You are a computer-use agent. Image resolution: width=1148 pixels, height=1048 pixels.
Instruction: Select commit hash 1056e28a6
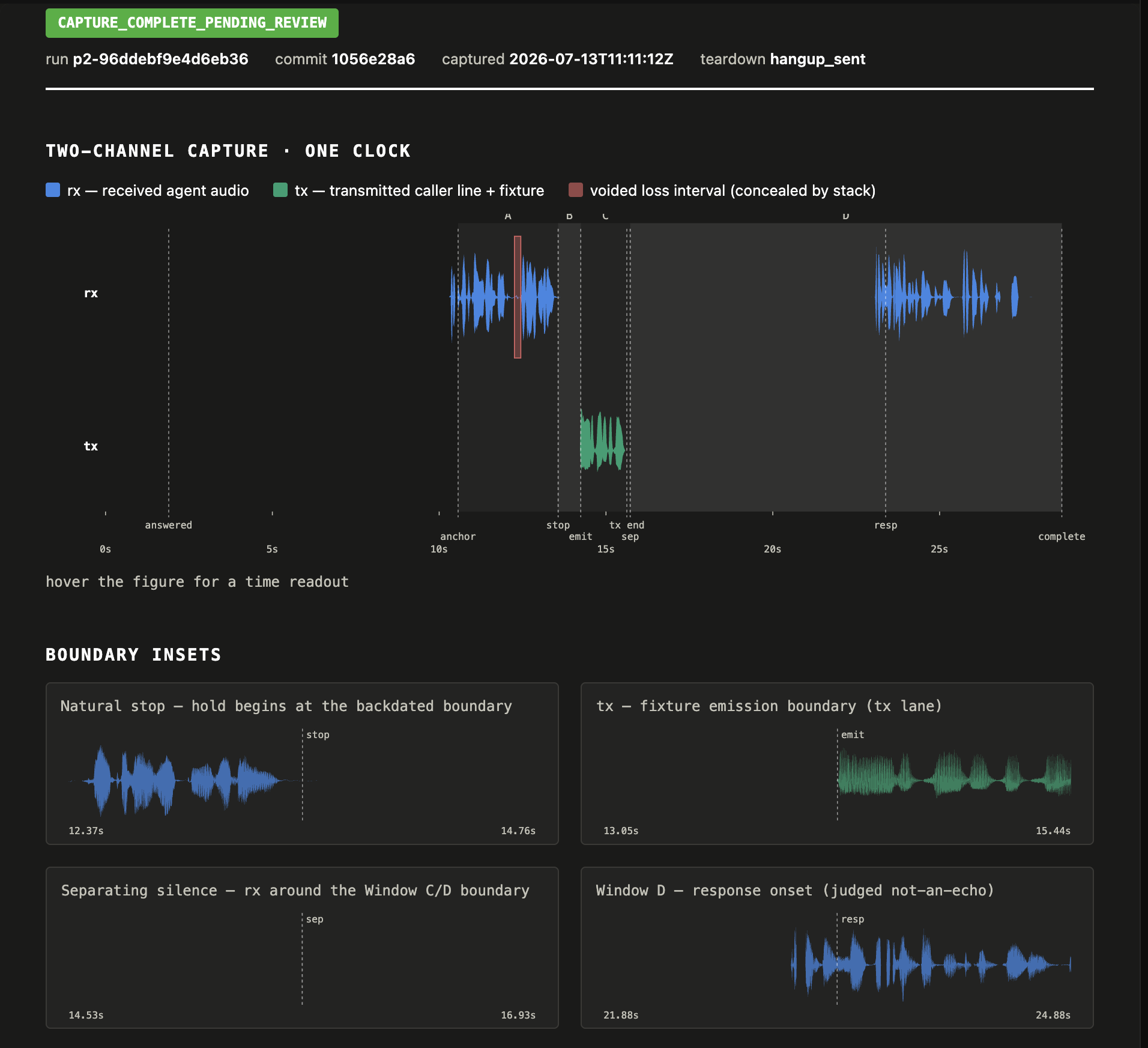click(x=373, y=59)
